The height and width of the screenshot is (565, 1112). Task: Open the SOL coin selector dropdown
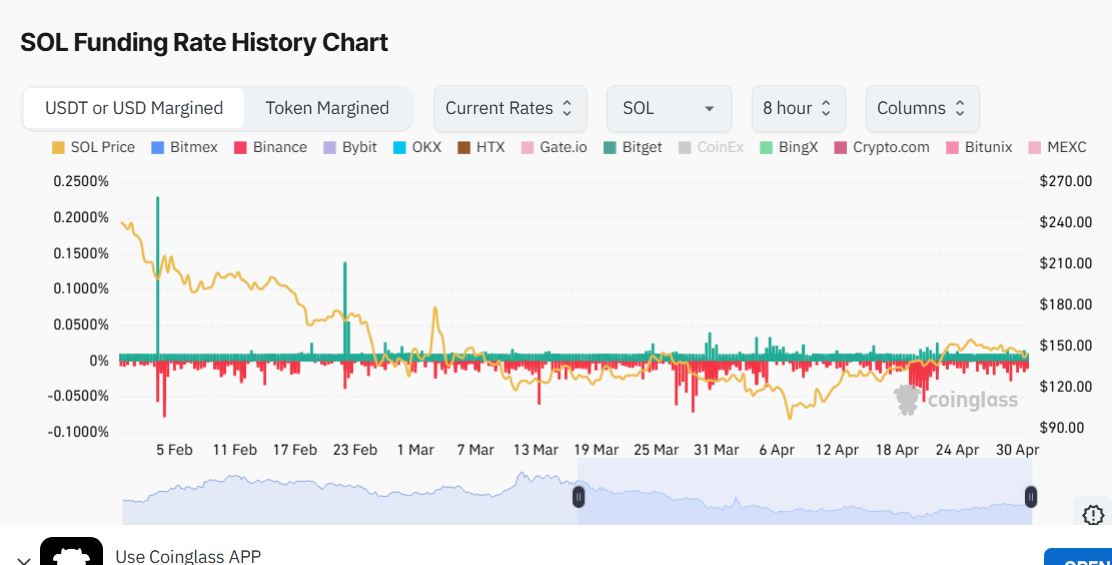(x=669, y=108)
